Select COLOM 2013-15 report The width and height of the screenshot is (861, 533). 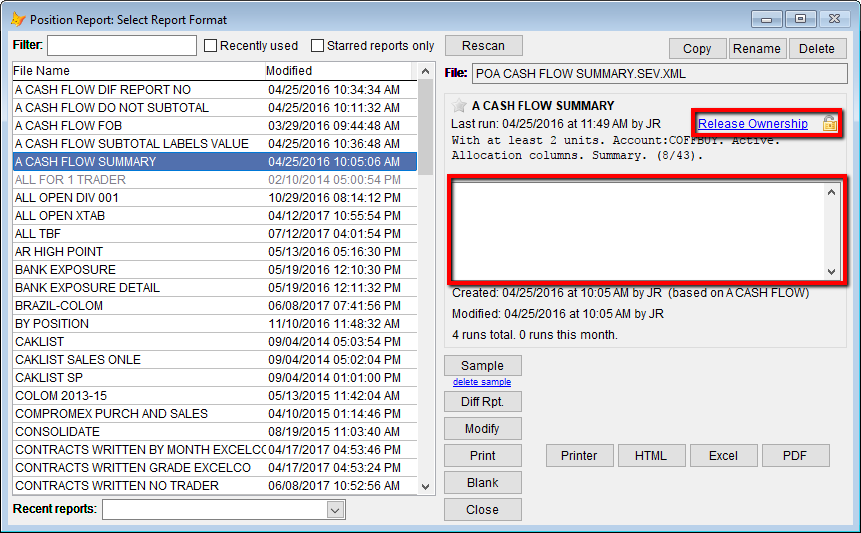pos(215,396)
